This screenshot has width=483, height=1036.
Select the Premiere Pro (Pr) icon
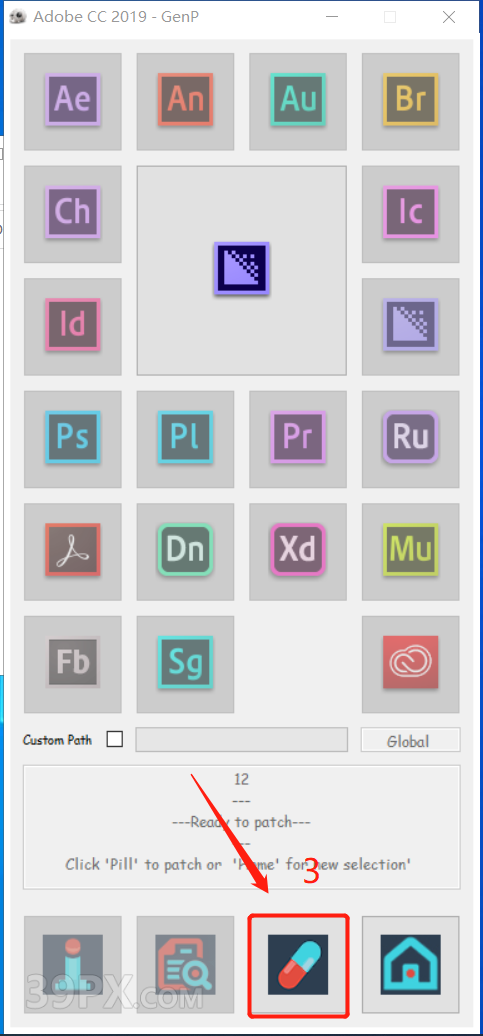(298, 439)
